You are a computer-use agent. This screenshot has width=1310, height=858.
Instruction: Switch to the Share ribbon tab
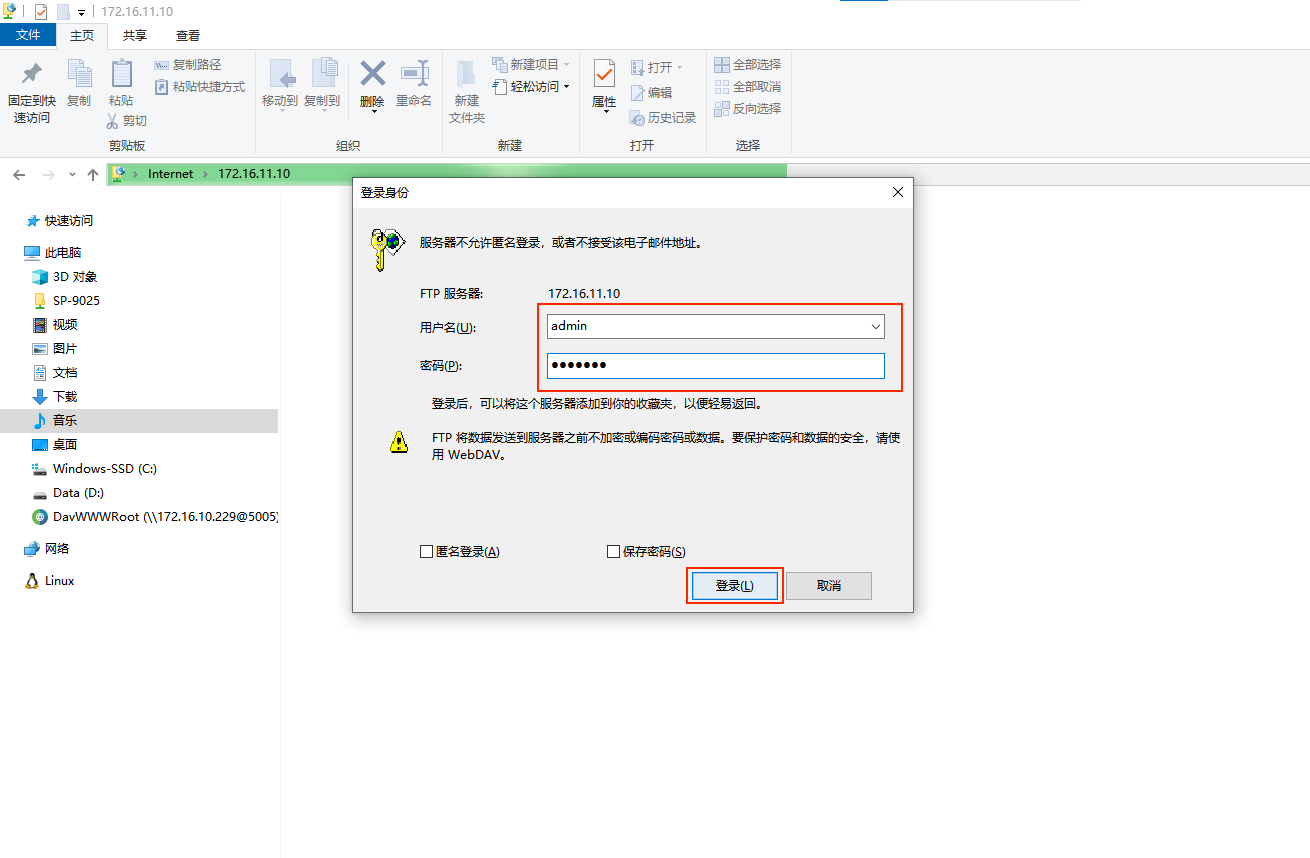click(x=135, y=36)
